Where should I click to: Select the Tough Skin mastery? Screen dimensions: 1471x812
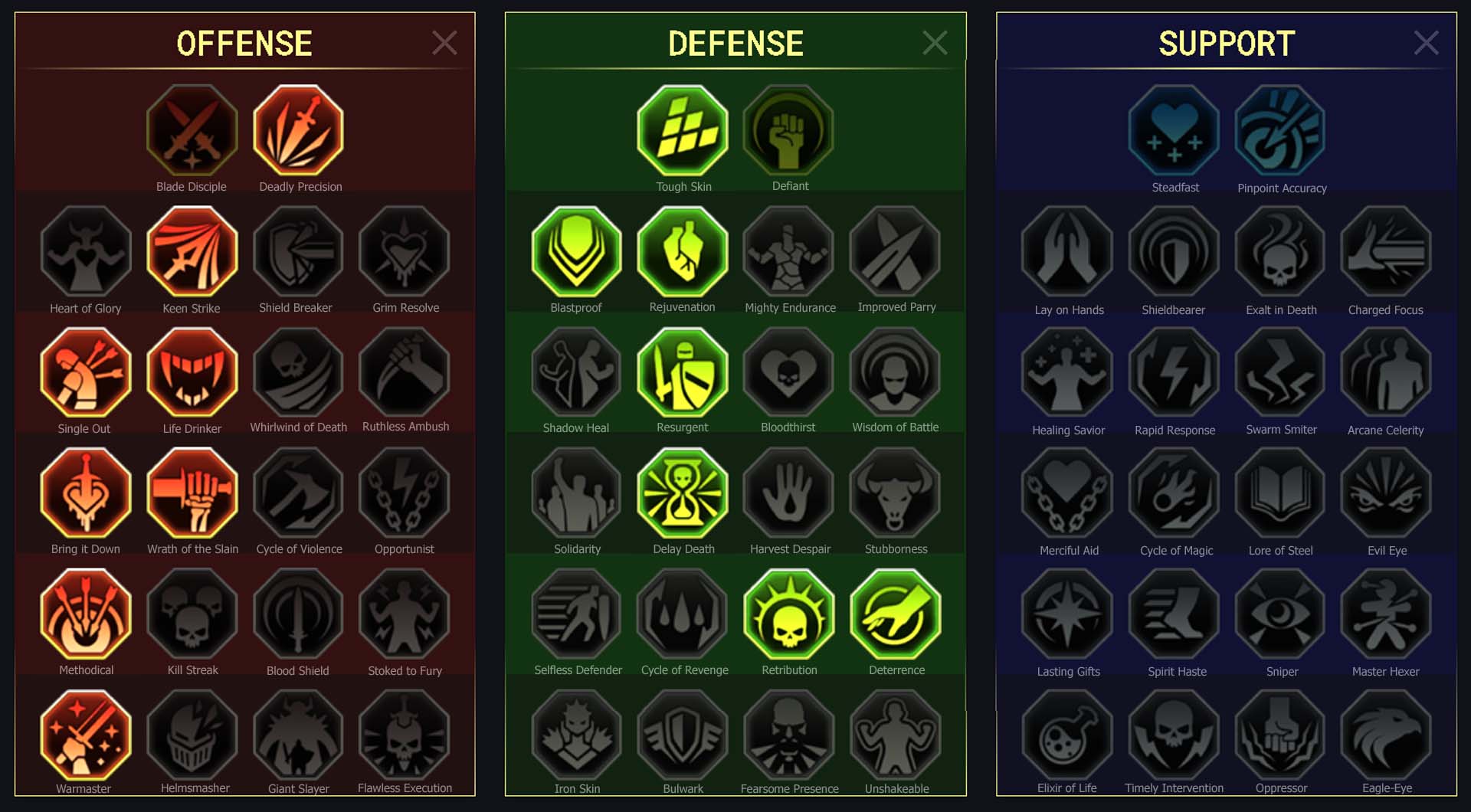(x=683, y=130)
